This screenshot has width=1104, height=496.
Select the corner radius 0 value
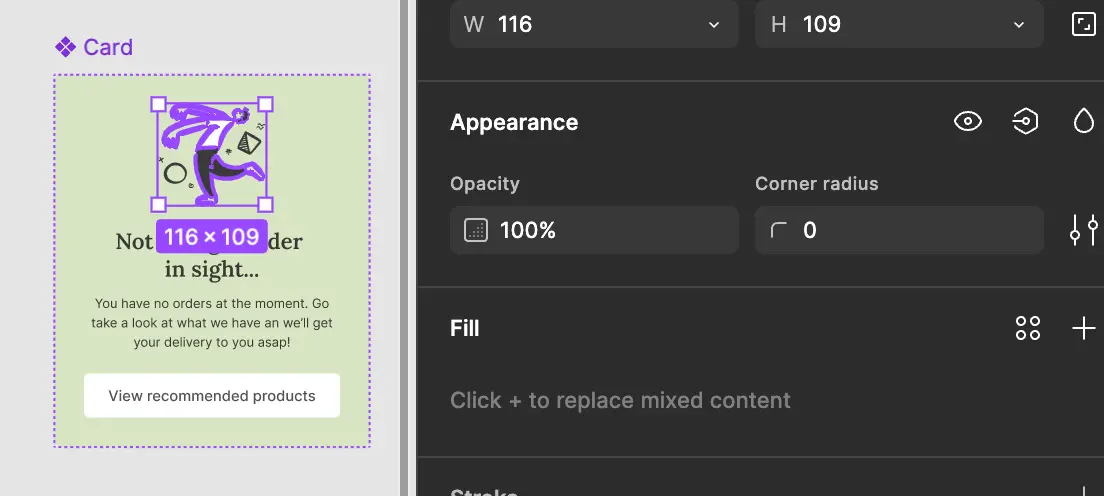click(x=810, y=230)
